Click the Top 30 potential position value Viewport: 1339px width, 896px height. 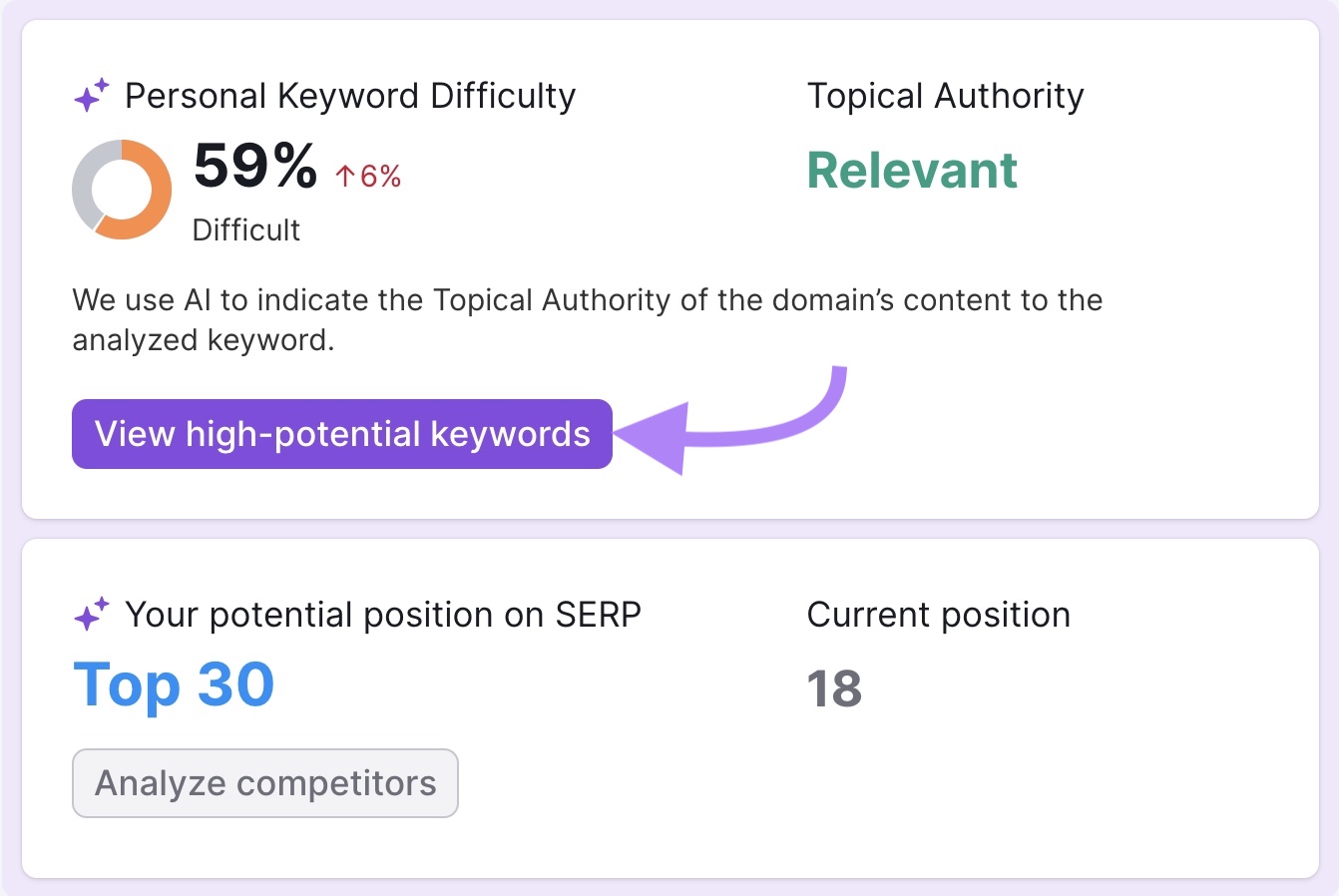click(173, 683)
